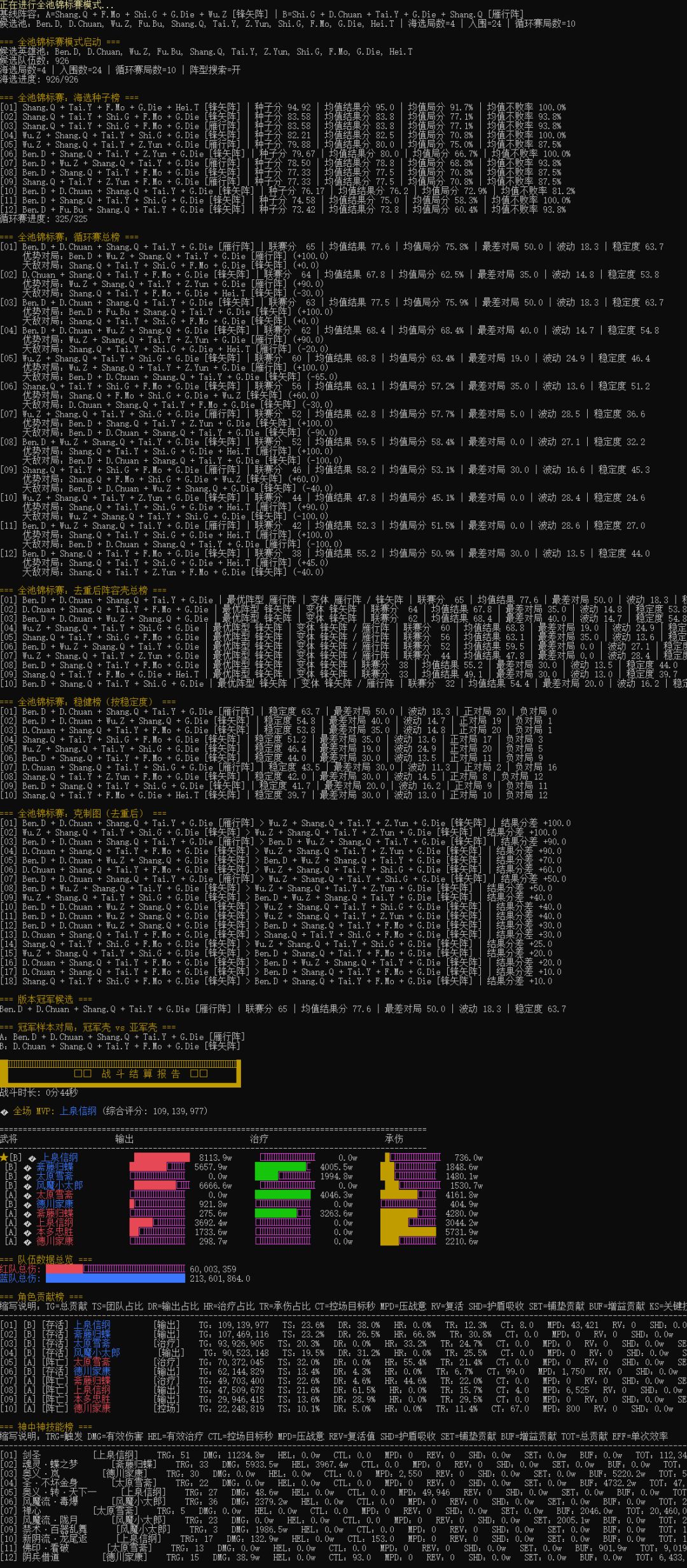687x1568 pixels.
Task: Select the 稳健榜(按稳定度) section header
Action: [88, 702]
